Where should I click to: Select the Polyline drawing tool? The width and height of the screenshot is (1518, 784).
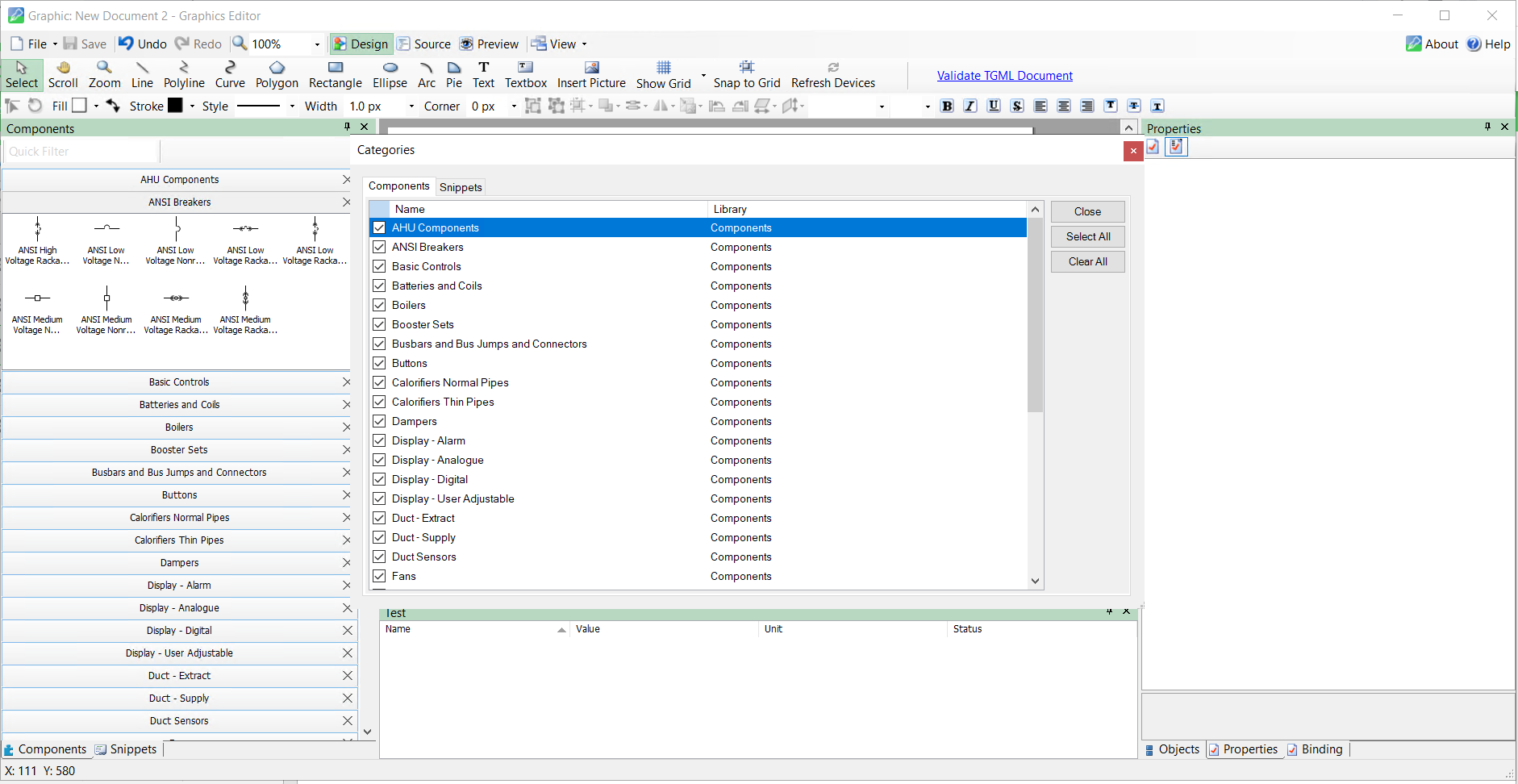(184, 74)
